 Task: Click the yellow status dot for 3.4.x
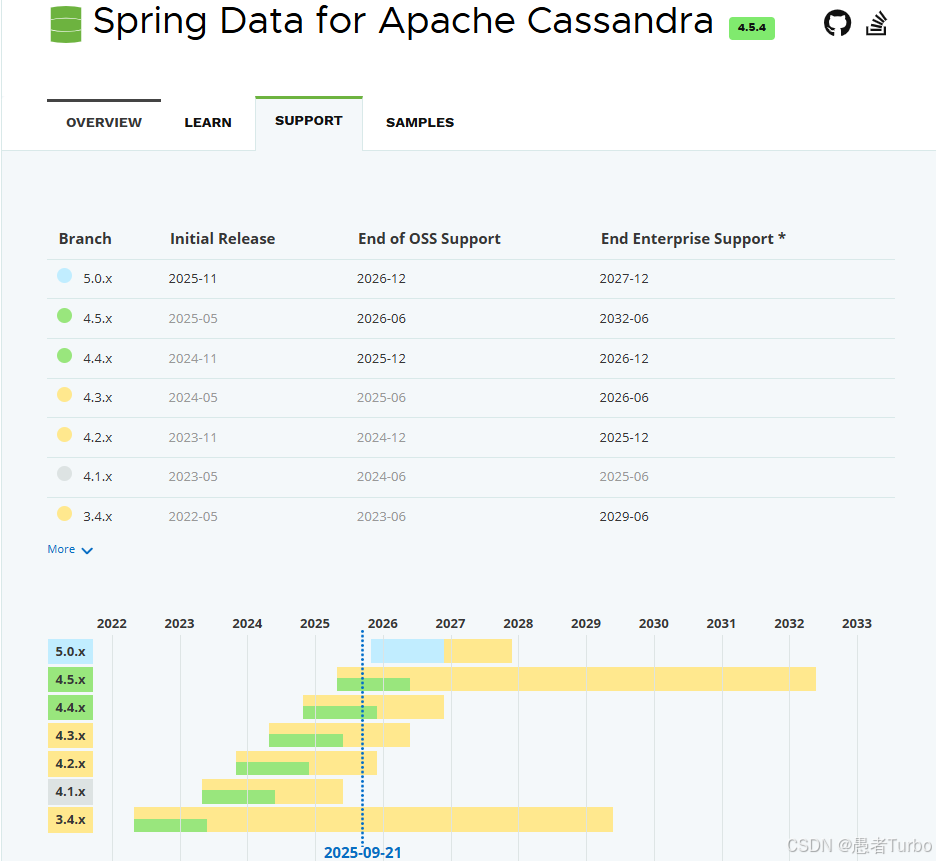pyautogui.click(x=64, y=514)
